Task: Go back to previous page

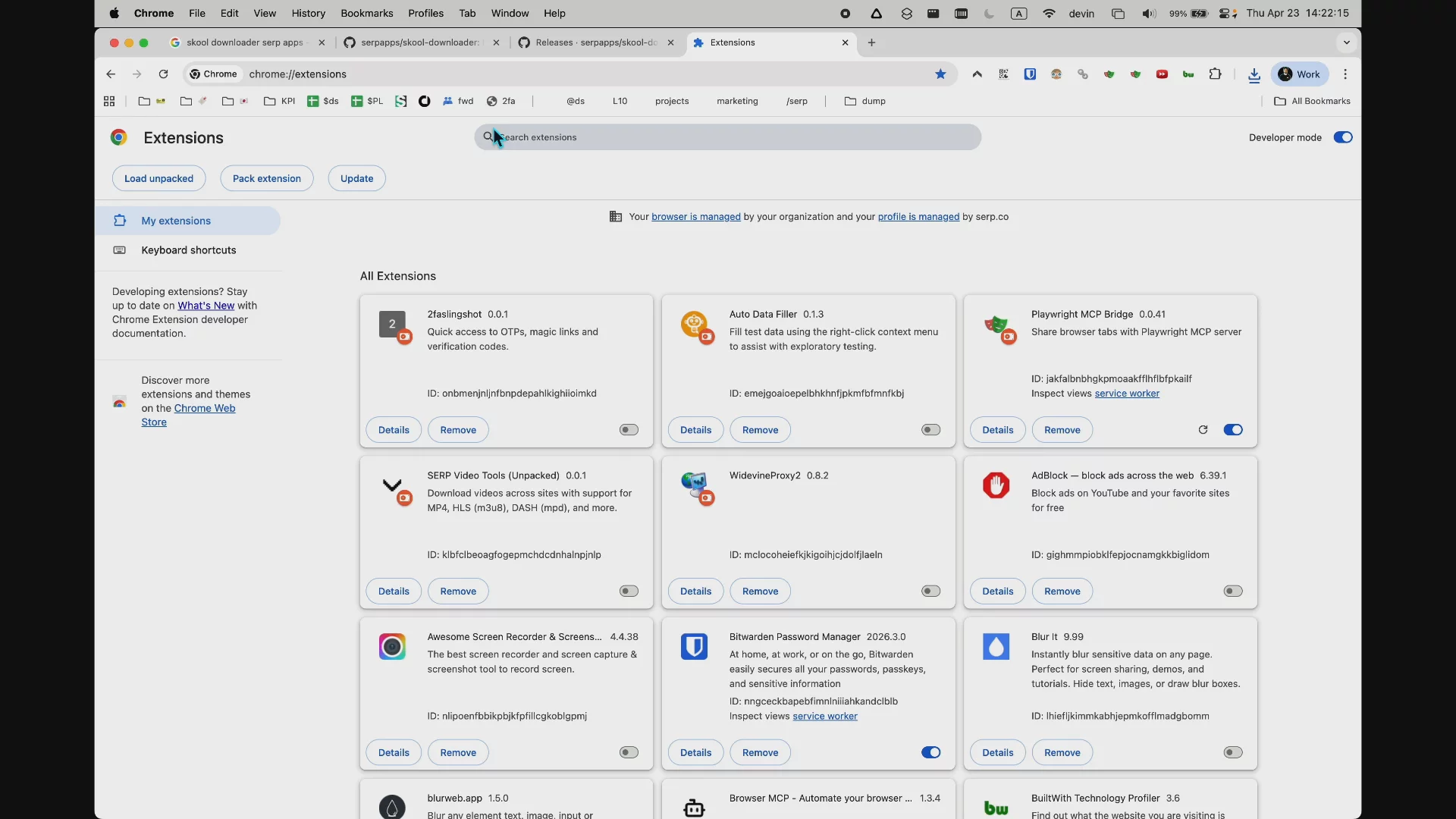Action: 111,74
